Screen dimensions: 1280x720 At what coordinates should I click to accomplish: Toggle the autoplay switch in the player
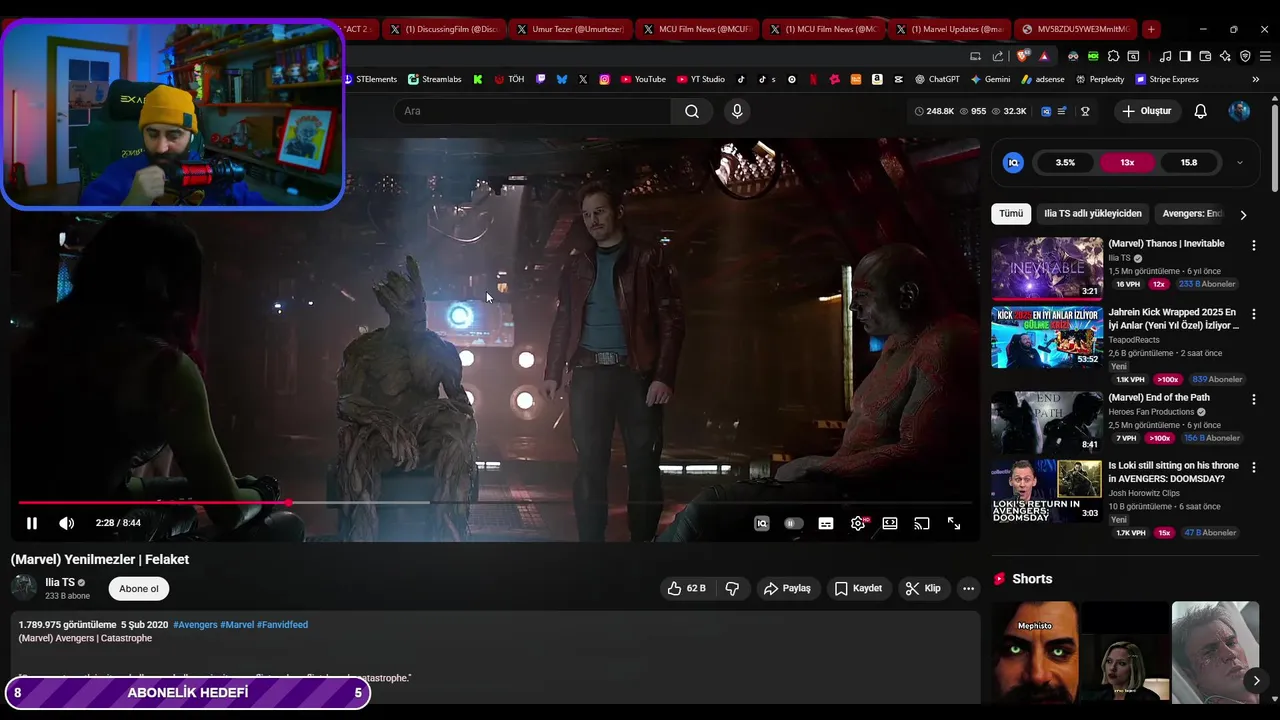[794, 523]
